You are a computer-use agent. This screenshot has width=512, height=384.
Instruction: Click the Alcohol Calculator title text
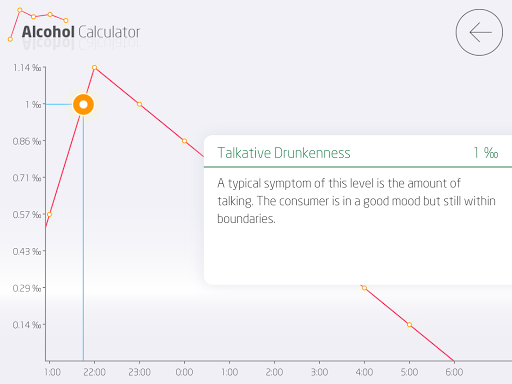(81, 32)
